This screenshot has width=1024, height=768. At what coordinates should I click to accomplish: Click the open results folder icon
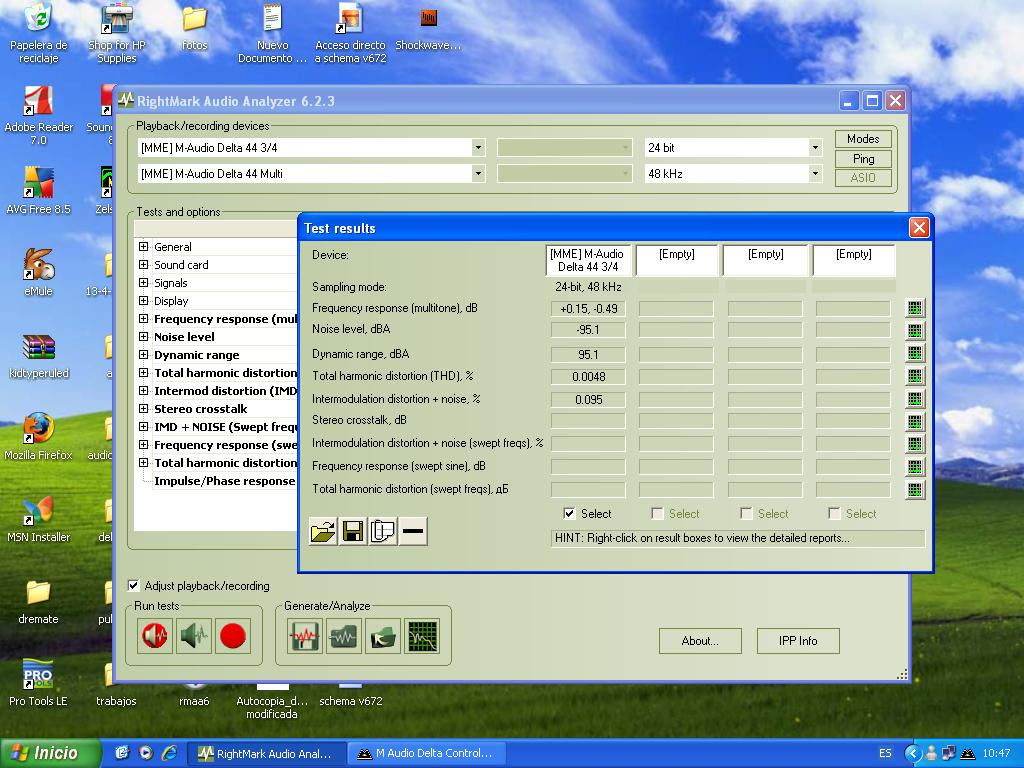pyautogui.click(x=322, y=531)
